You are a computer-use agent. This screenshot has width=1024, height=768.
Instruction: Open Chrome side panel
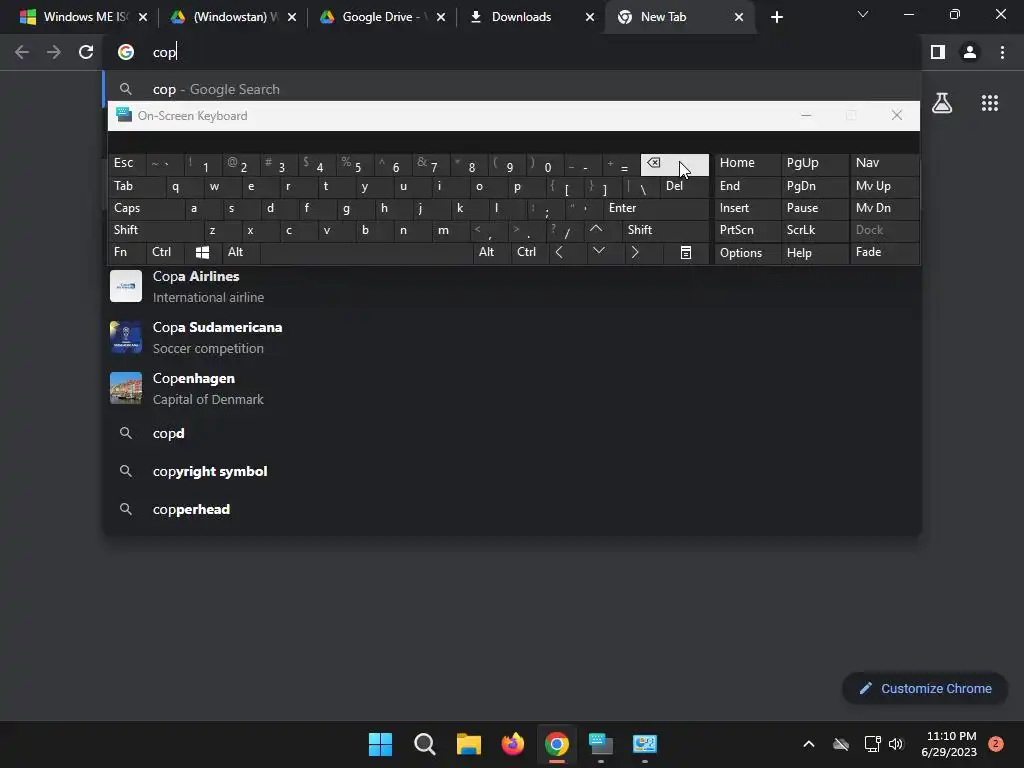pos(938,52)
